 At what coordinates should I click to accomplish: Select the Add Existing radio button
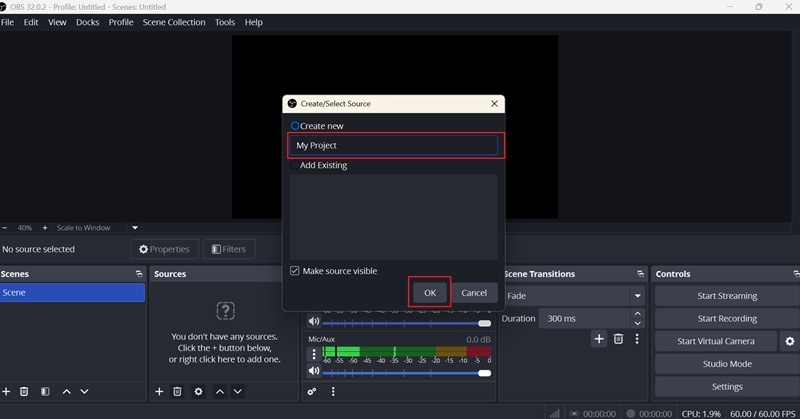tap(295, 165)
